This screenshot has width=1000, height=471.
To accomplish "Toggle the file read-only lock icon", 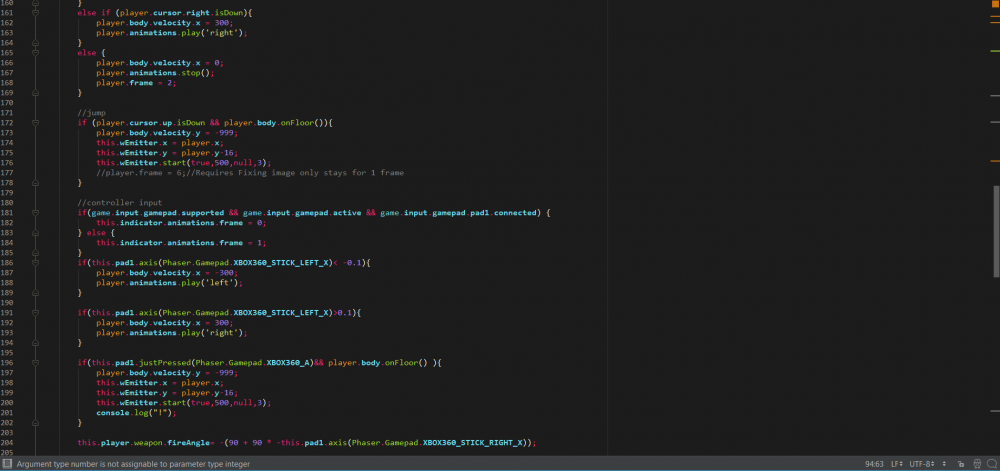I will pos(961,464).
